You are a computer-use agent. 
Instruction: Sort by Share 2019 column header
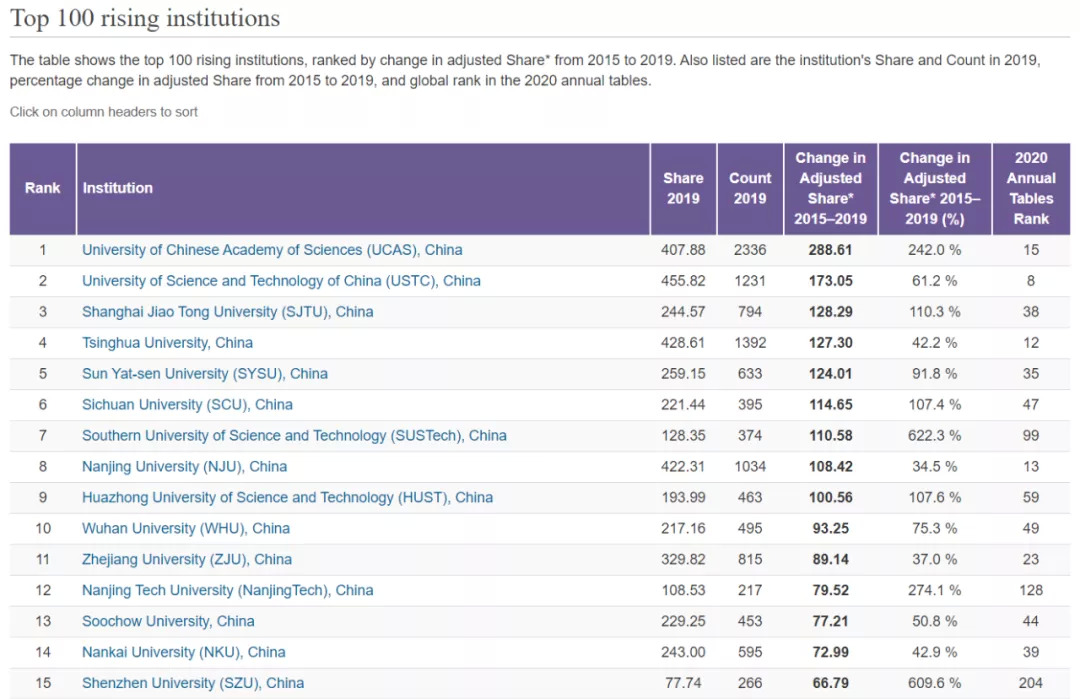pos(683,188)
